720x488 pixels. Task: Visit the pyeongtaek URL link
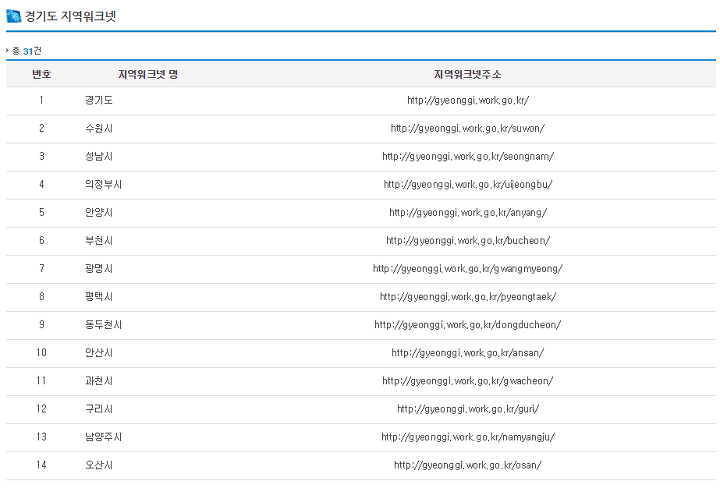click(468, 296)
